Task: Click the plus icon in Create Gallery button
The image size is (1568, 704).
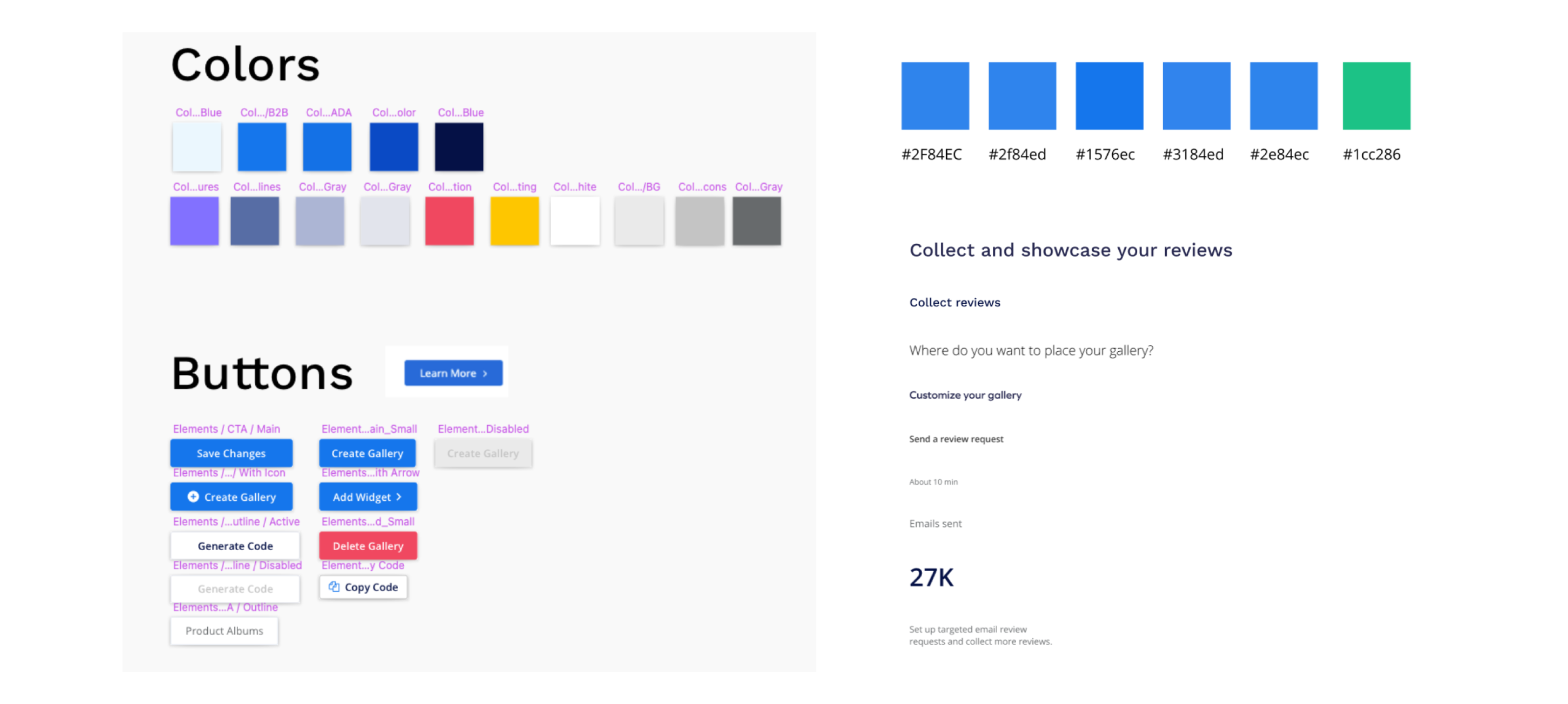Action: click(x=193, y=496)
